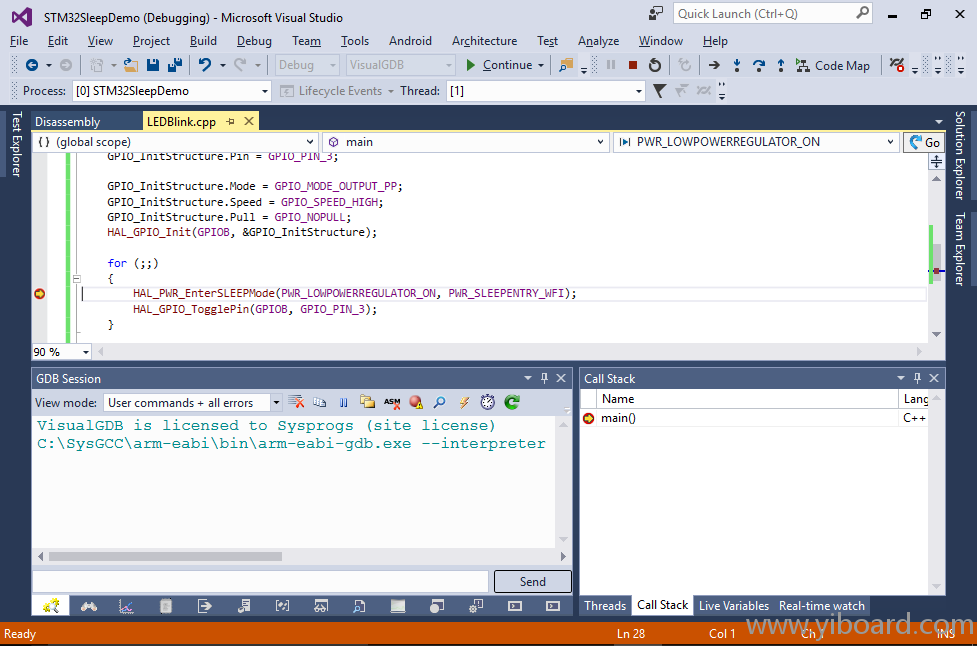The height and width of the screenshot is (646, 977).
Task: Click the Restart debugging icon
Action: click(x=654, y=65)
